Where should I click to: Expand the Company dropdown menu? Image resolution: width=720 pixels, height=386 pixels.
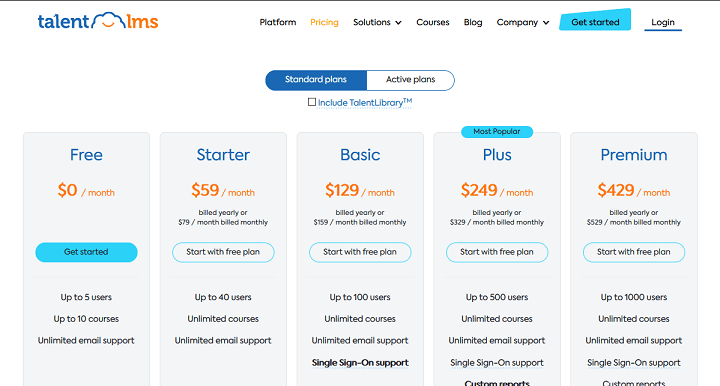coord(523,22)
